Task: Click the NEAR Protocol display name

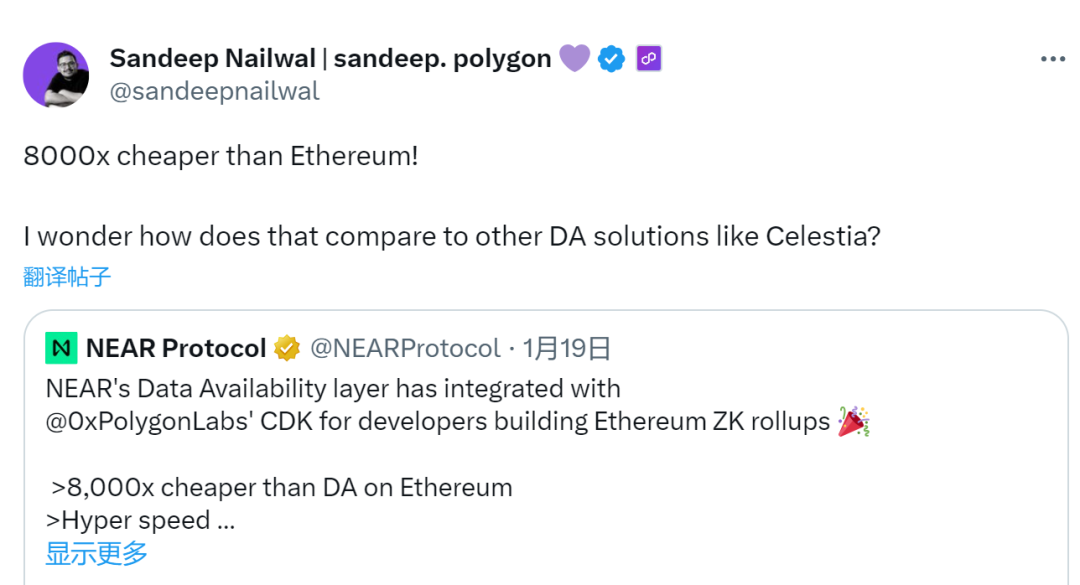Action: pyautogui.click(x=175, y=348)
